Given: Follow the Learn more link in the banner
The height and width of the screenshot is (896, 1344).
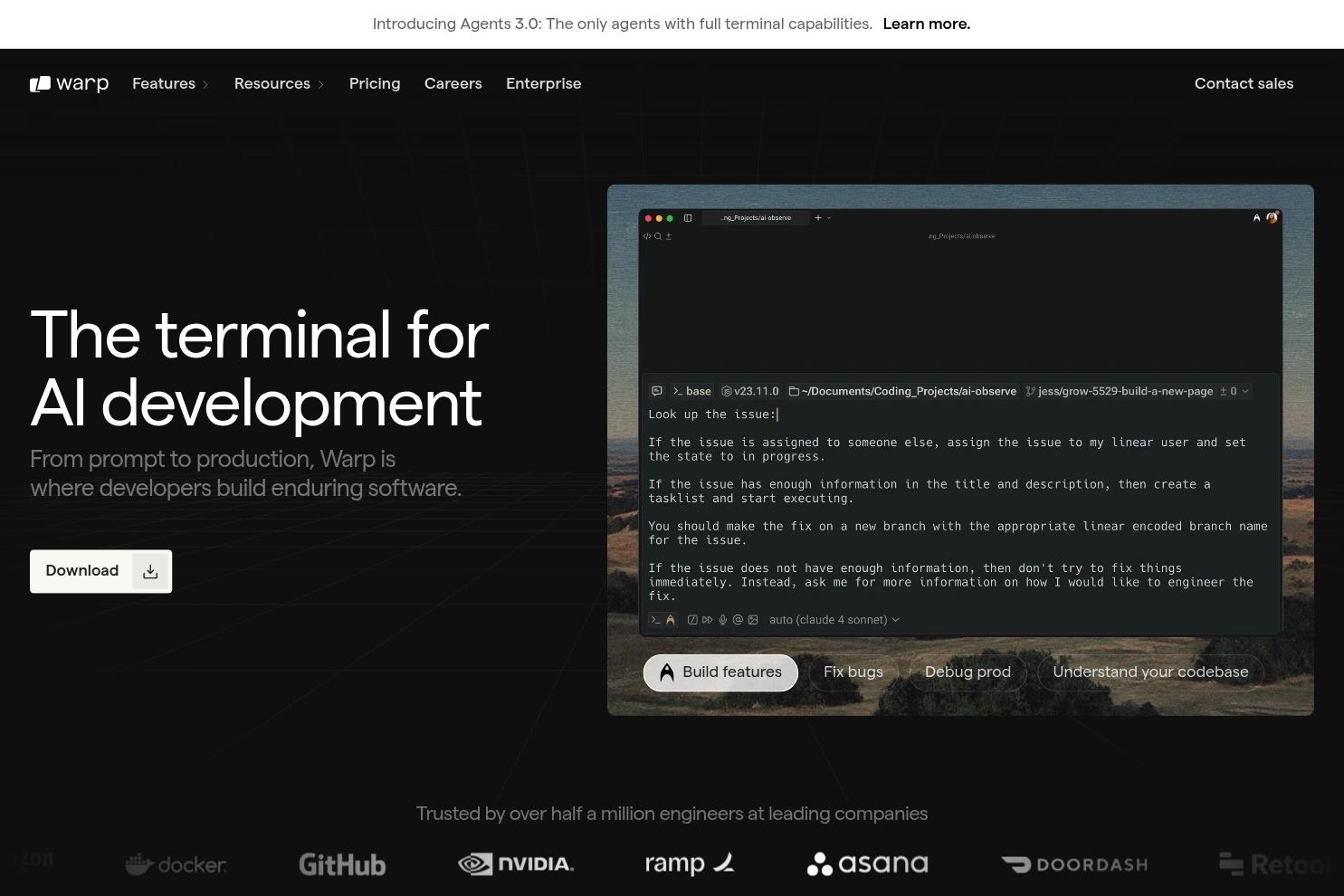Looking at the screenshot, I should tap(927, 24).
